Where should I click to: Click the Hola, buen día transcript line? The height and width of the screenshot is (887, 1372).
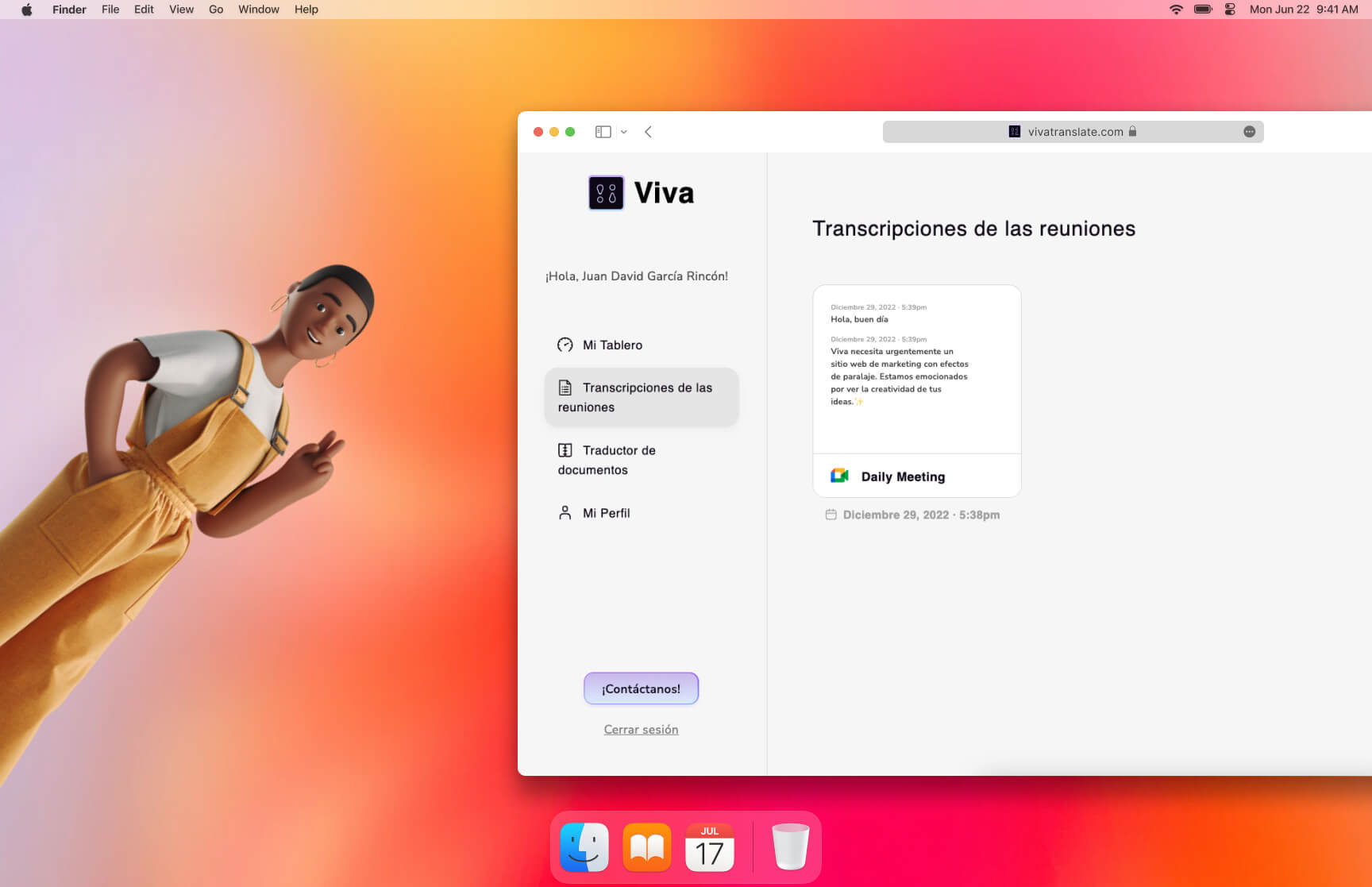coord(859,319)
